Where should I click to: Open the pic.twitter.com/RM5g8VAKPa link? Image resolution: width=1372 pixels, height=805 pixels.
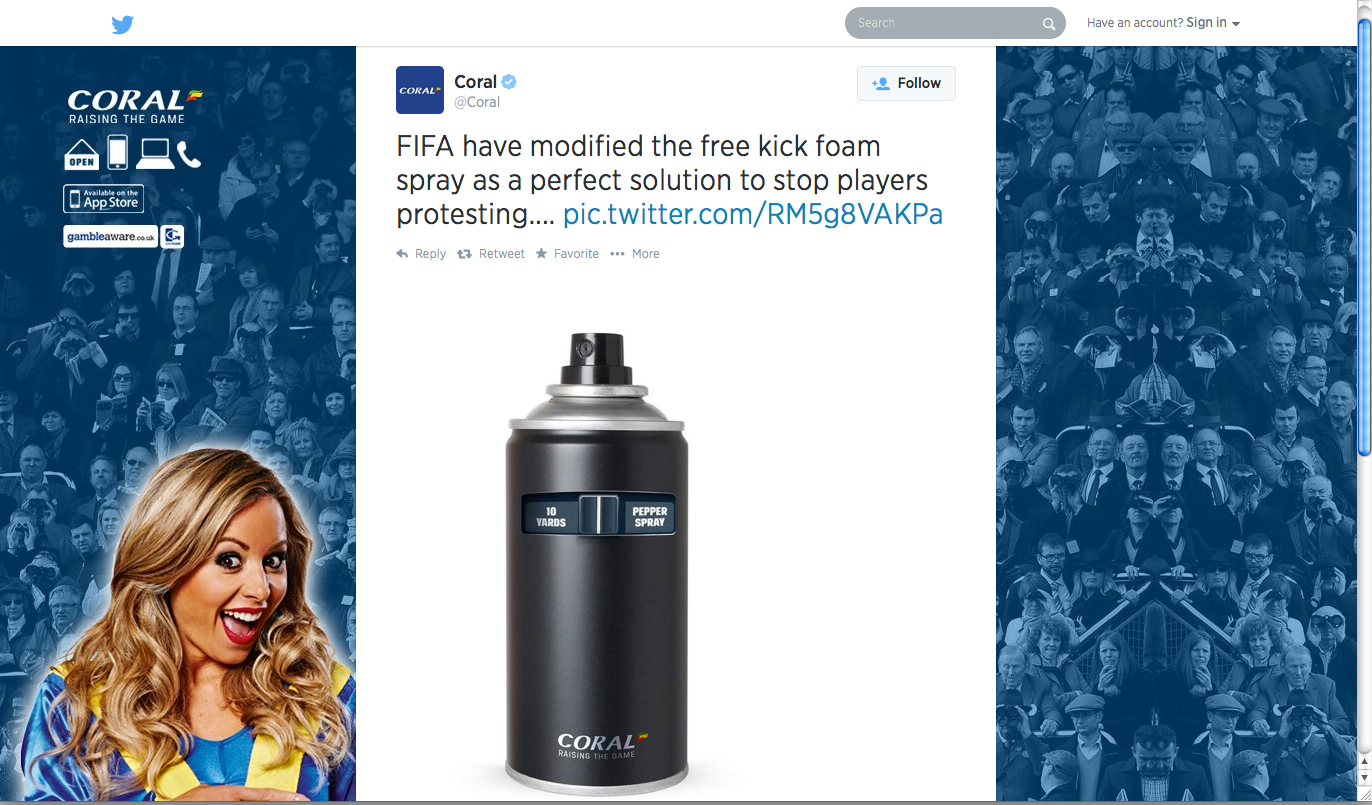tap(753, 214)
